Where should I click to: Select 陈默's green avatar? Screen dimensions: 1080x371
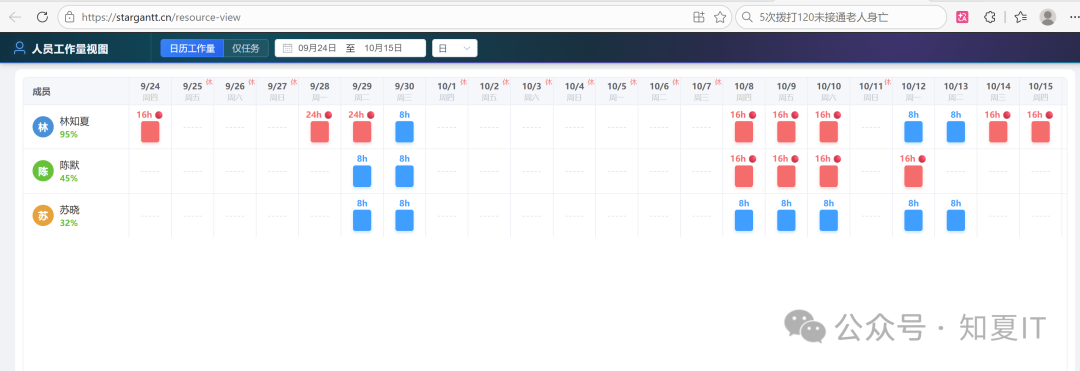click(x=43, y=171)
